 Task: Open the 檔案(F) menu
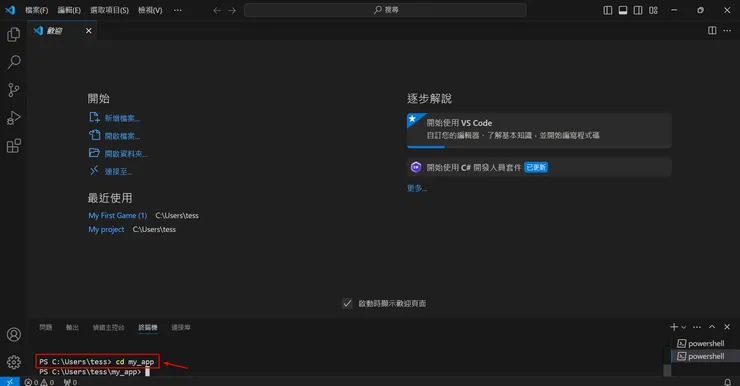(36, 10)
